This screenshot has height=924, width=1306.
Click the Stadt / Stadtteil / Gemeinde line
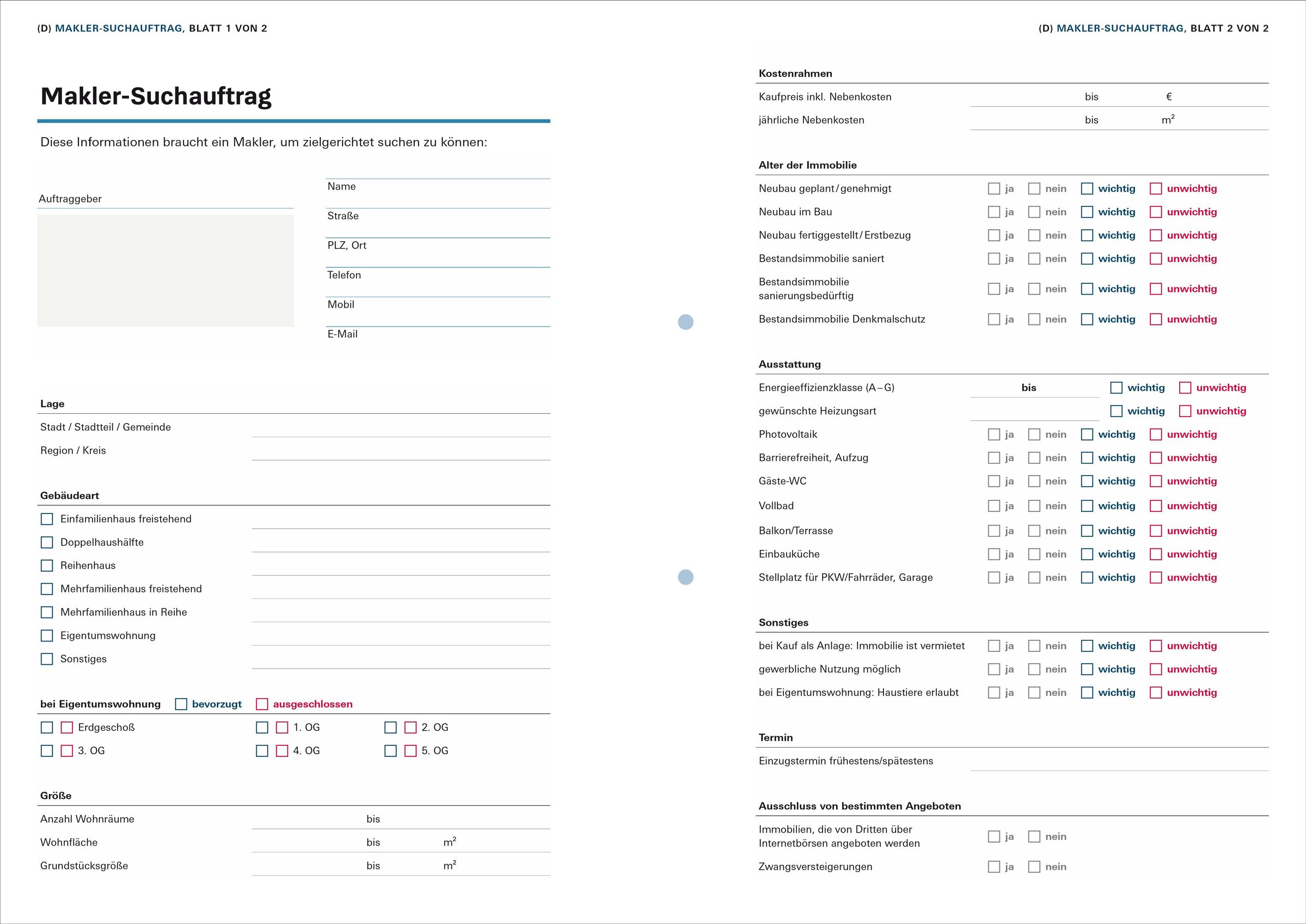pos(401,428)
